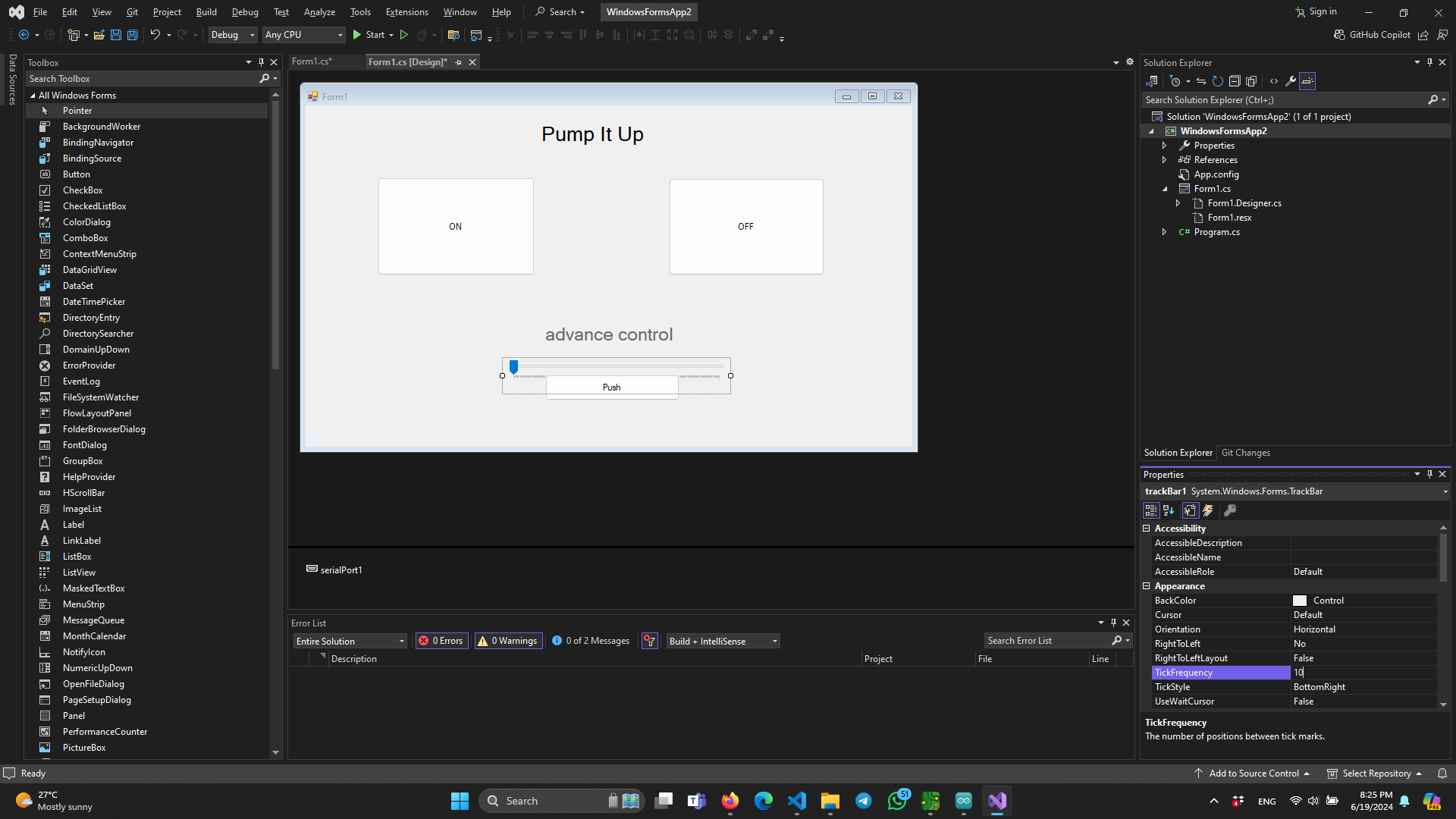Click the trackBar slider thumb on the form
The width and height of the screenshot is (1456, 819).
point(513,367)
